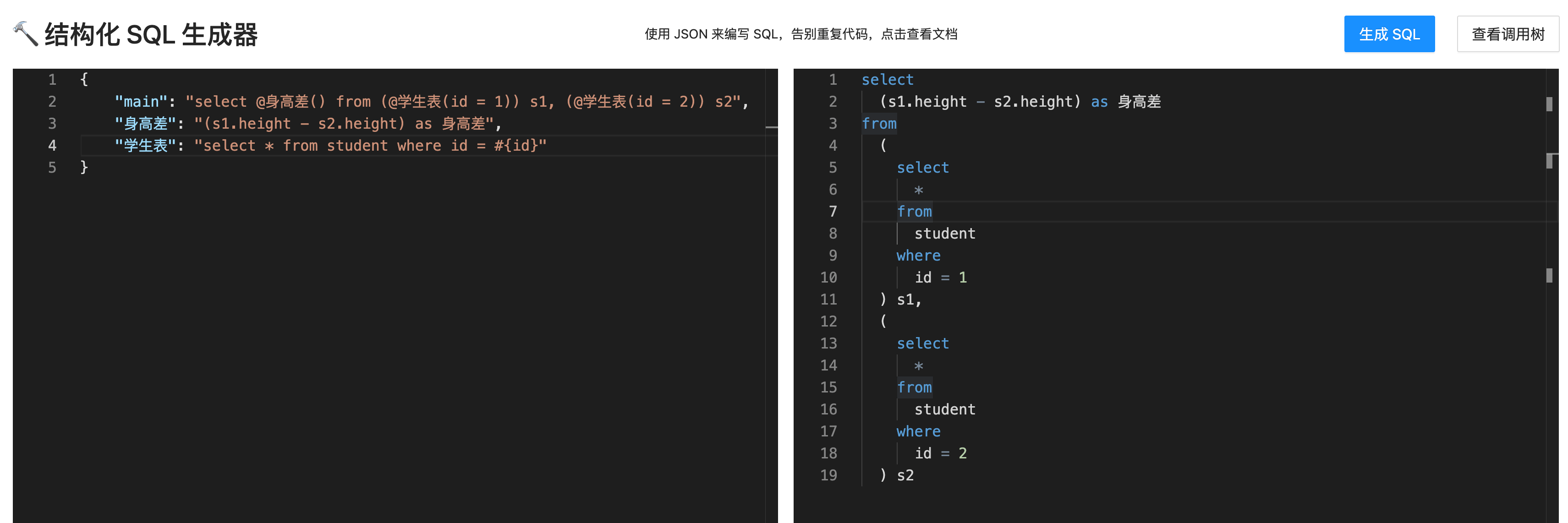Click line number 2 in the left editor gutter
The width and height of the screenshot is (1568, 523).
pyautogui.click(x=52, y=102)
